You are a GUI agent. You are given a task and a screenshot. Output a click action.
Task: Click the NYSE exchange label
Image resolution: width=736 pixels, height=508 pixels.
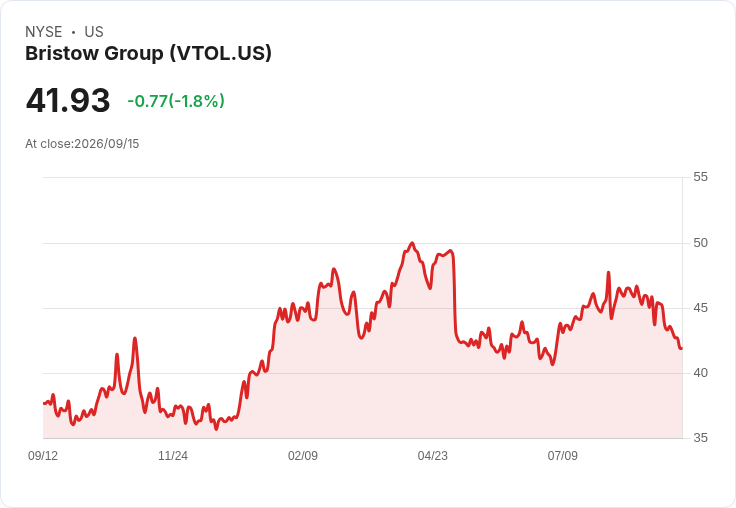(x=44, y=32)
